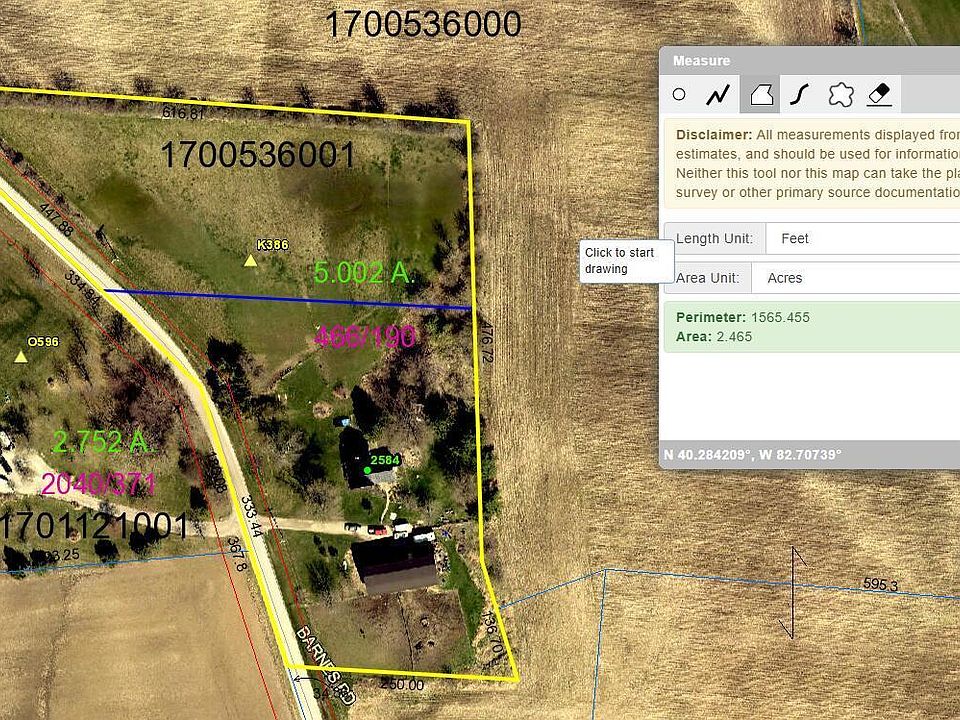
Task: Click the K386 yellow triangle marker
Action: coord(250,261)
